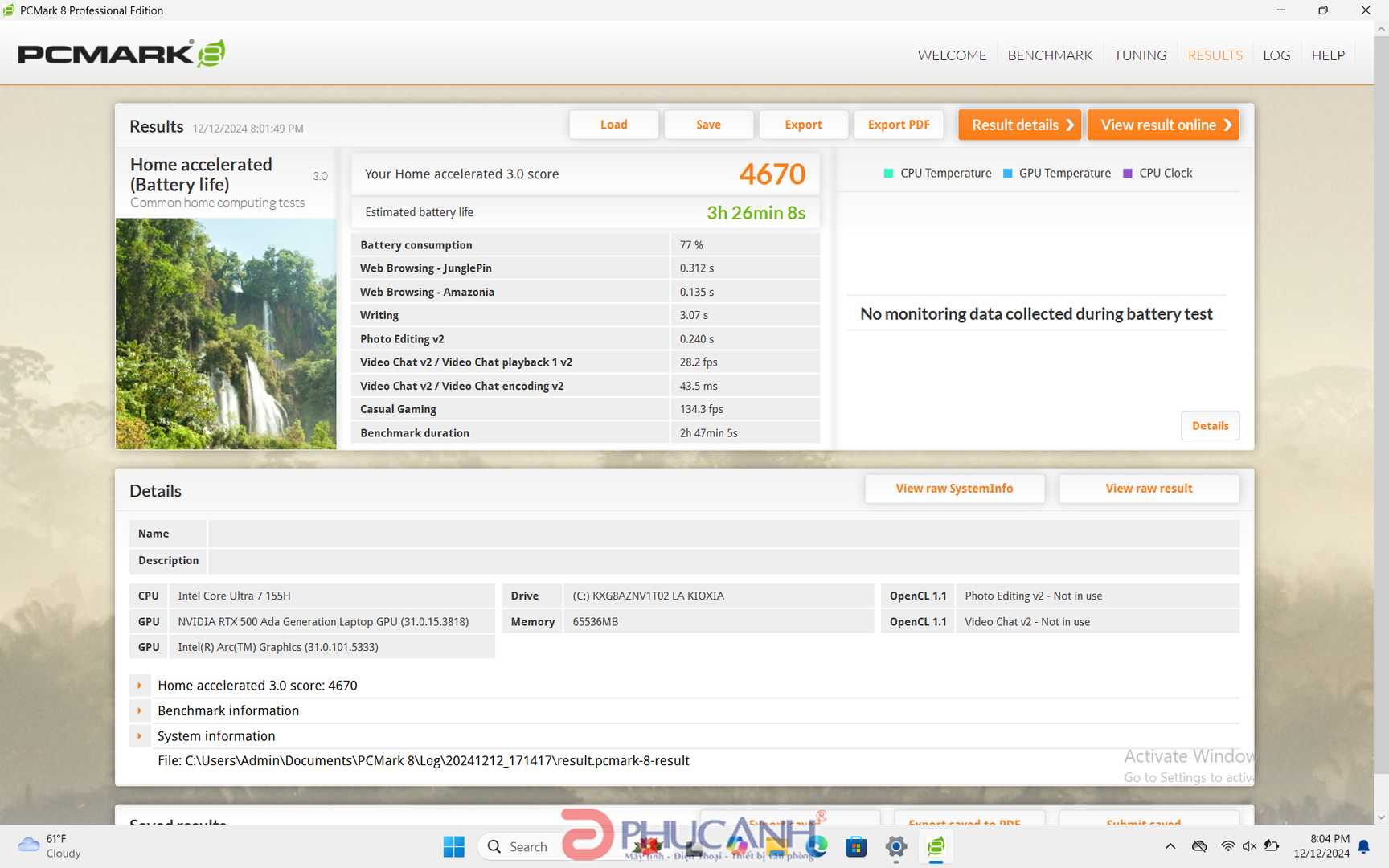The image size is (1389, 868).
Task: Switch to the BENCHMARK tab
Action: tap(1050, 55)
